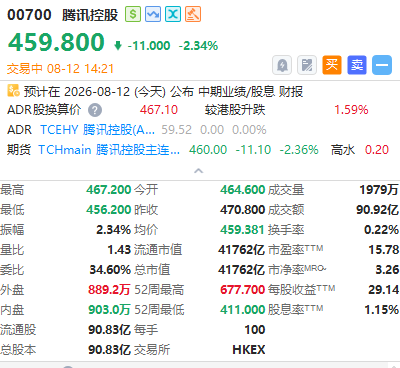Click the question mark help icon next to ADR股换算价

pos(95,110)
